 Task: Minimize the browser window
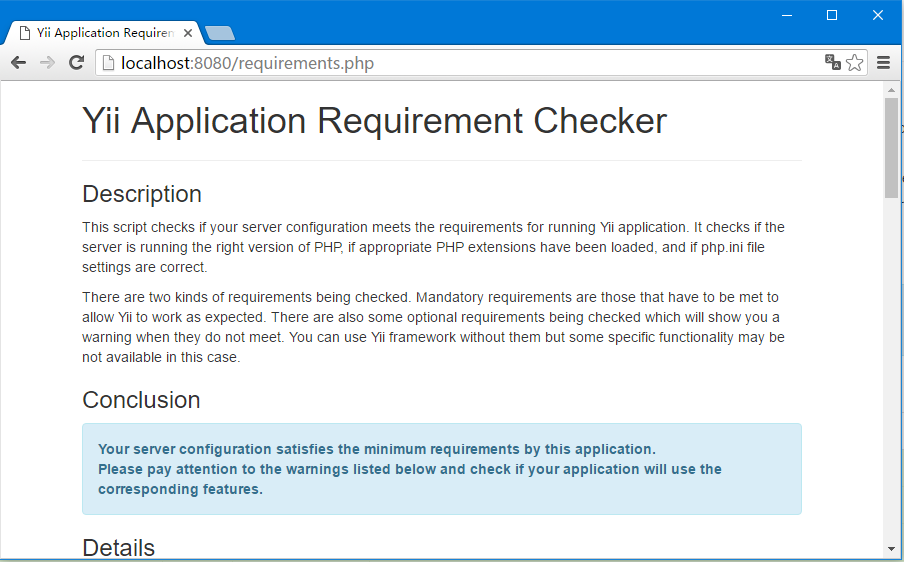click(x=787, y=16)
